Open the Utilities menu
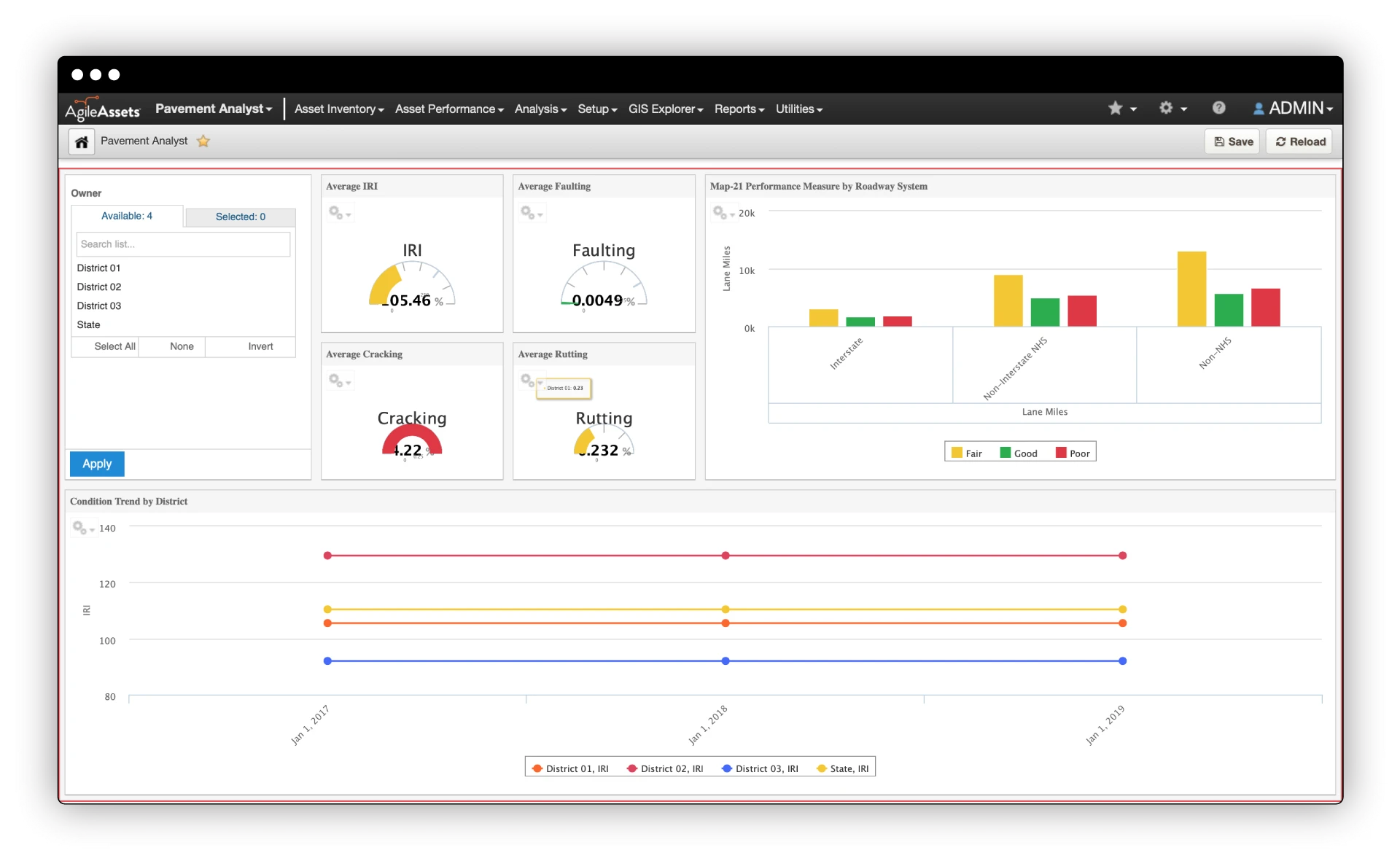 click(x=799, y=109)
